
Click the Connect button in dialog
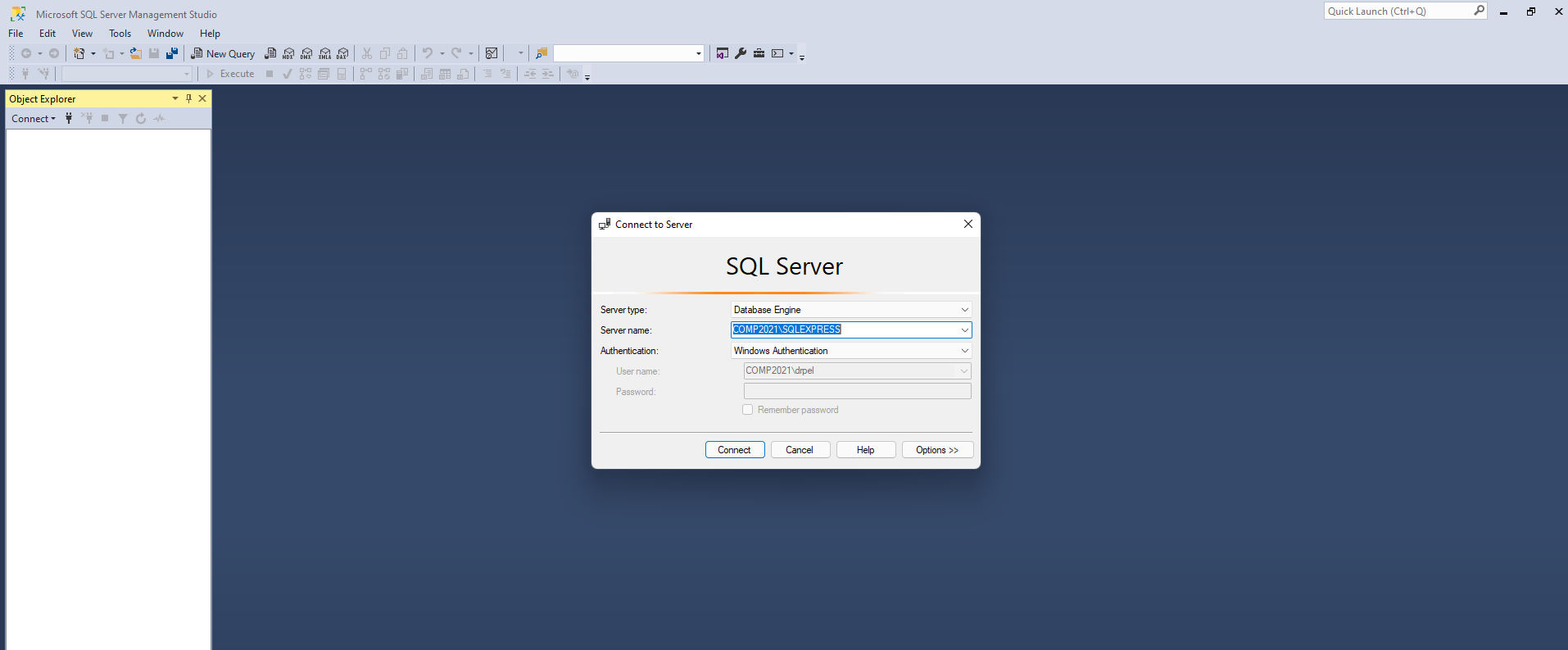(735, 450)
